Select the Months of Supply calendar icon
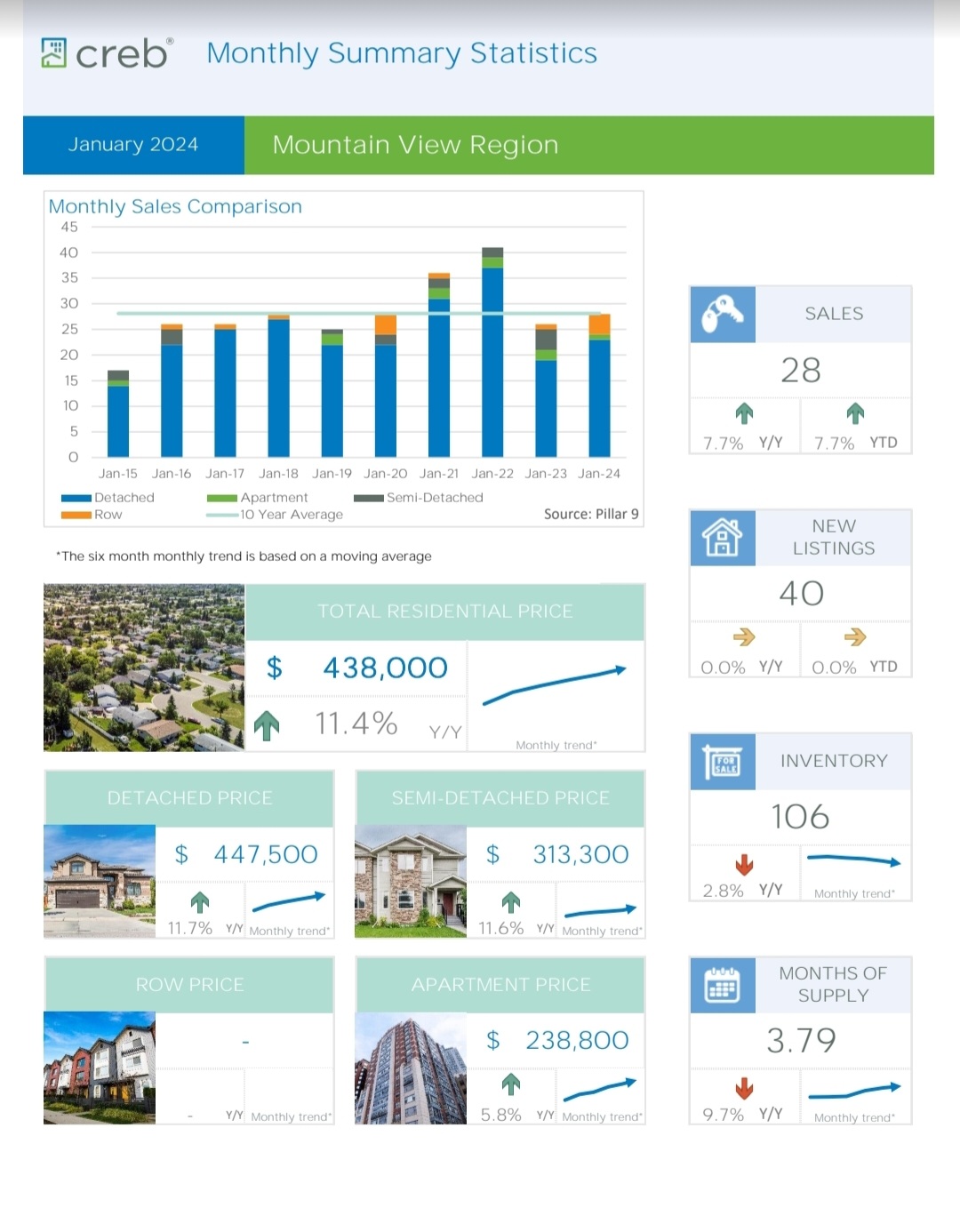Screen dimensions: 960x1232 [x=723, y=985]
